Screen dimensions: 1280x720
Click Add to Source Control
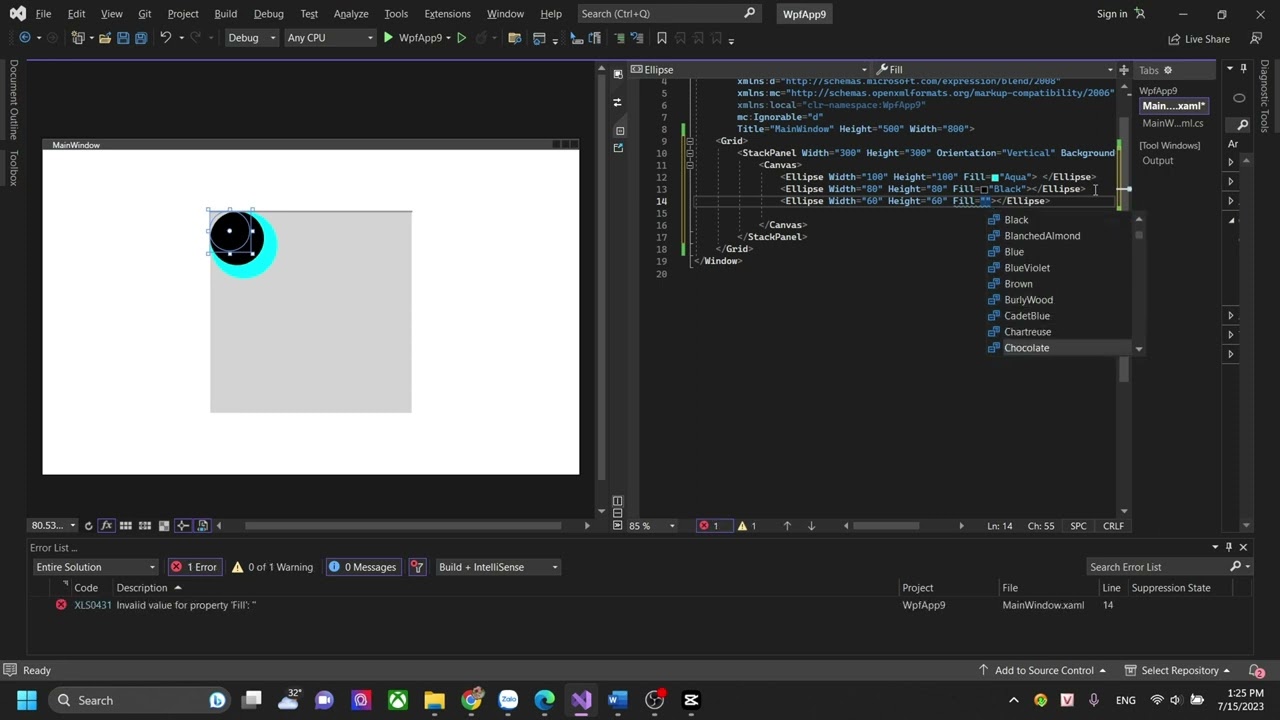[x=1043, y=670]
